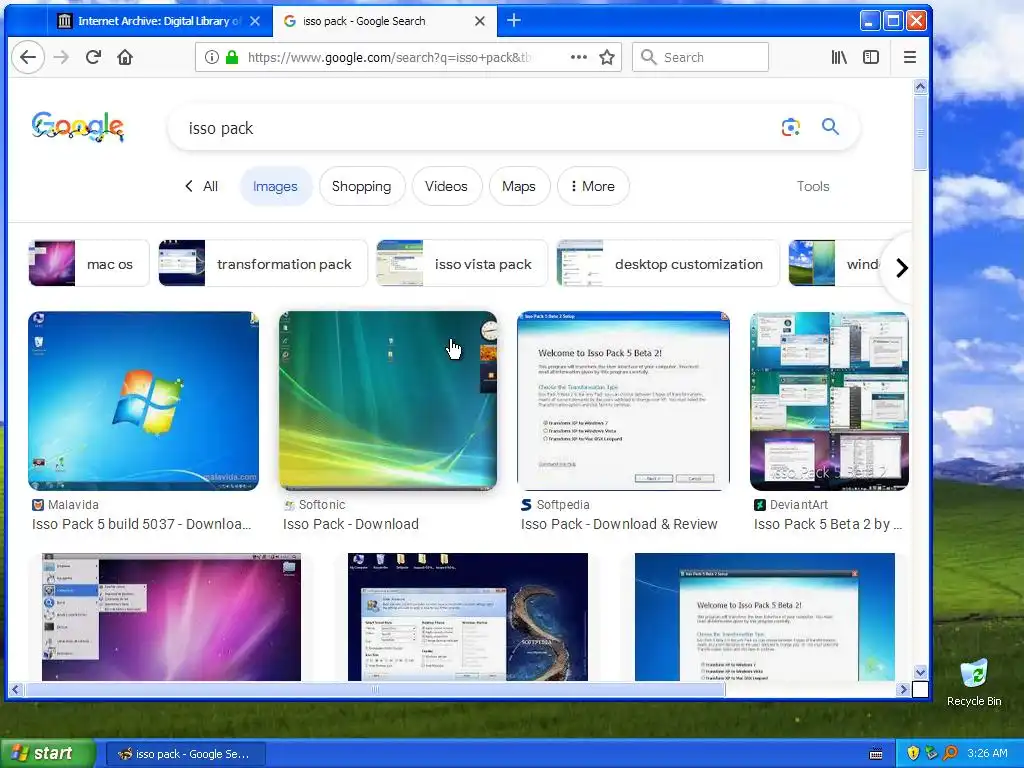Switch to Internet Archive tab

[x=159, y=21]
